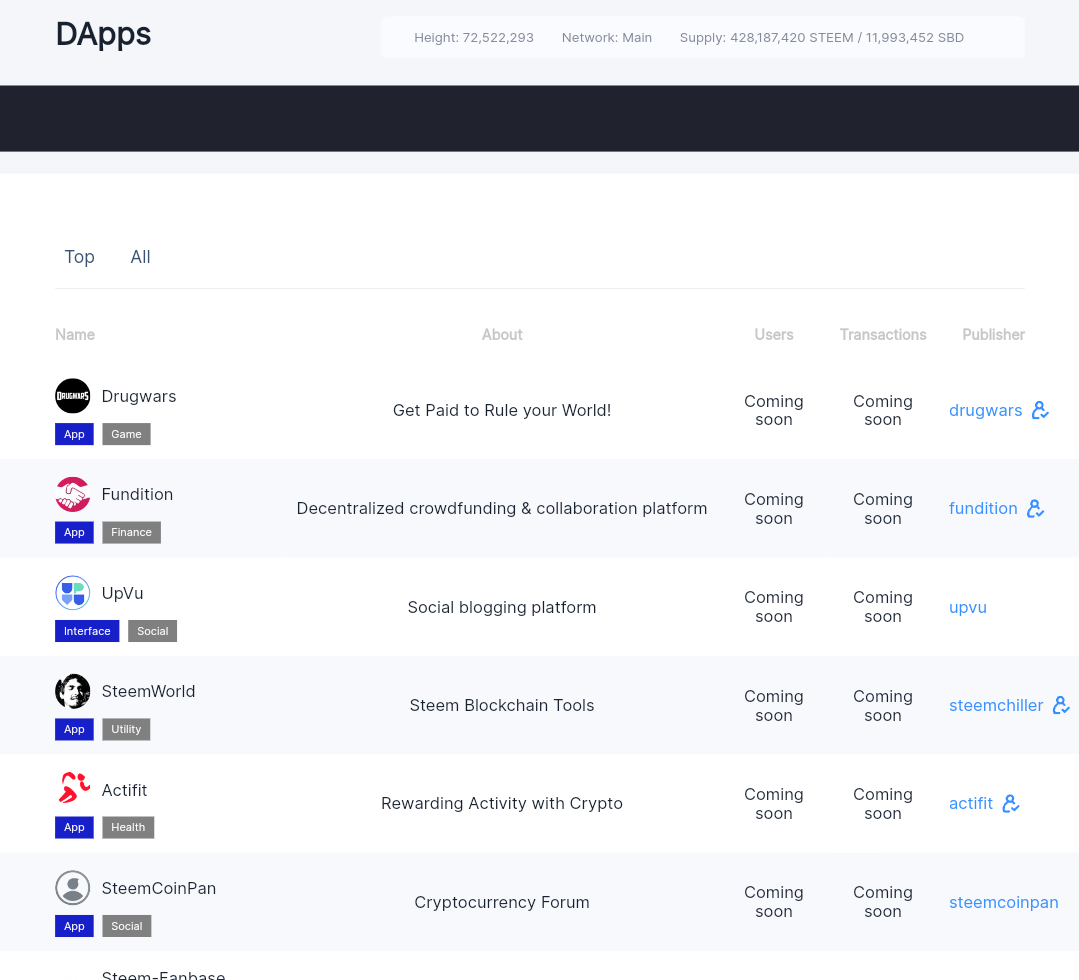Click the SteemCoinPan app name

coord(159,888)
